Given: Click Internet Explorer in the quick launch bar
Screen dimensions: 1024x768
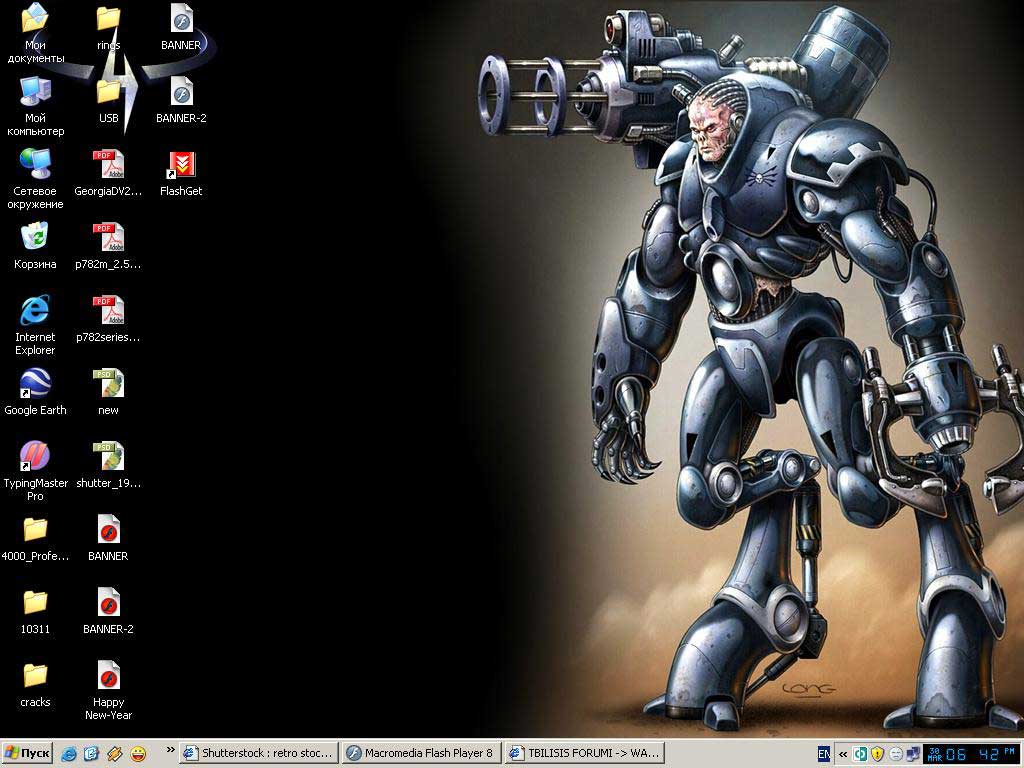Looking at the screenshot, I should [x=69, y=754].
